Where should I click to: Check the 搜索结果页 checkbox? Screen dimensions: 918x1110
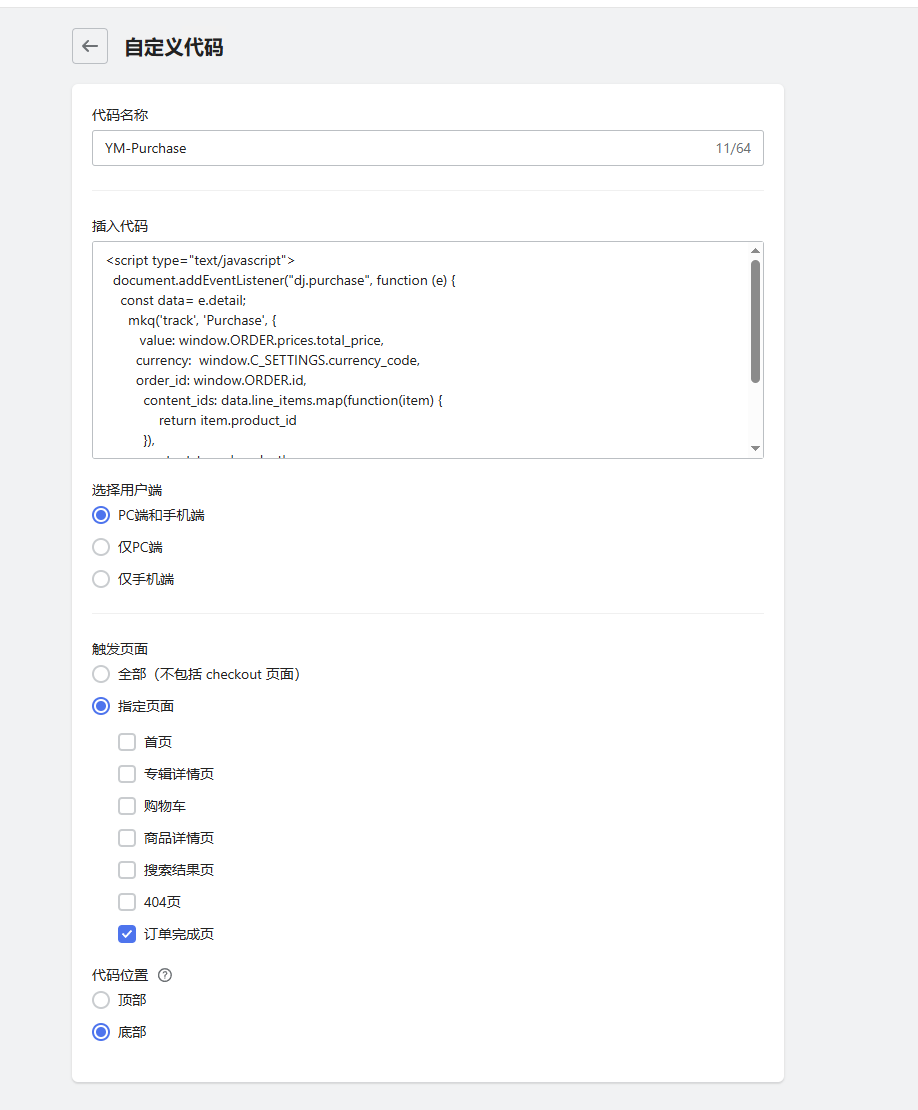(127, 870)
